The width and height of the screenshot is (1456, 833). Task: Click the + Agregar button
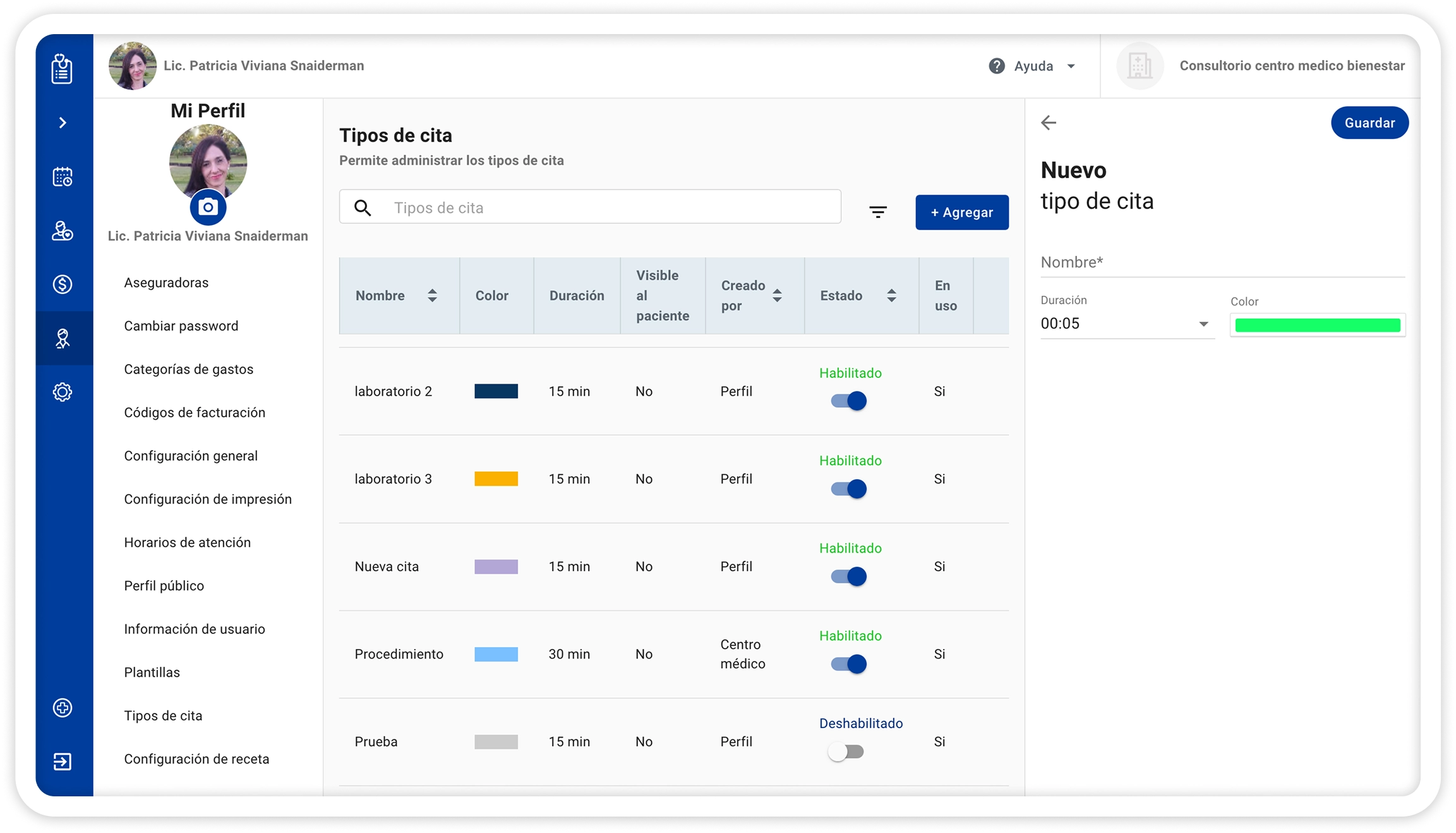961,213
